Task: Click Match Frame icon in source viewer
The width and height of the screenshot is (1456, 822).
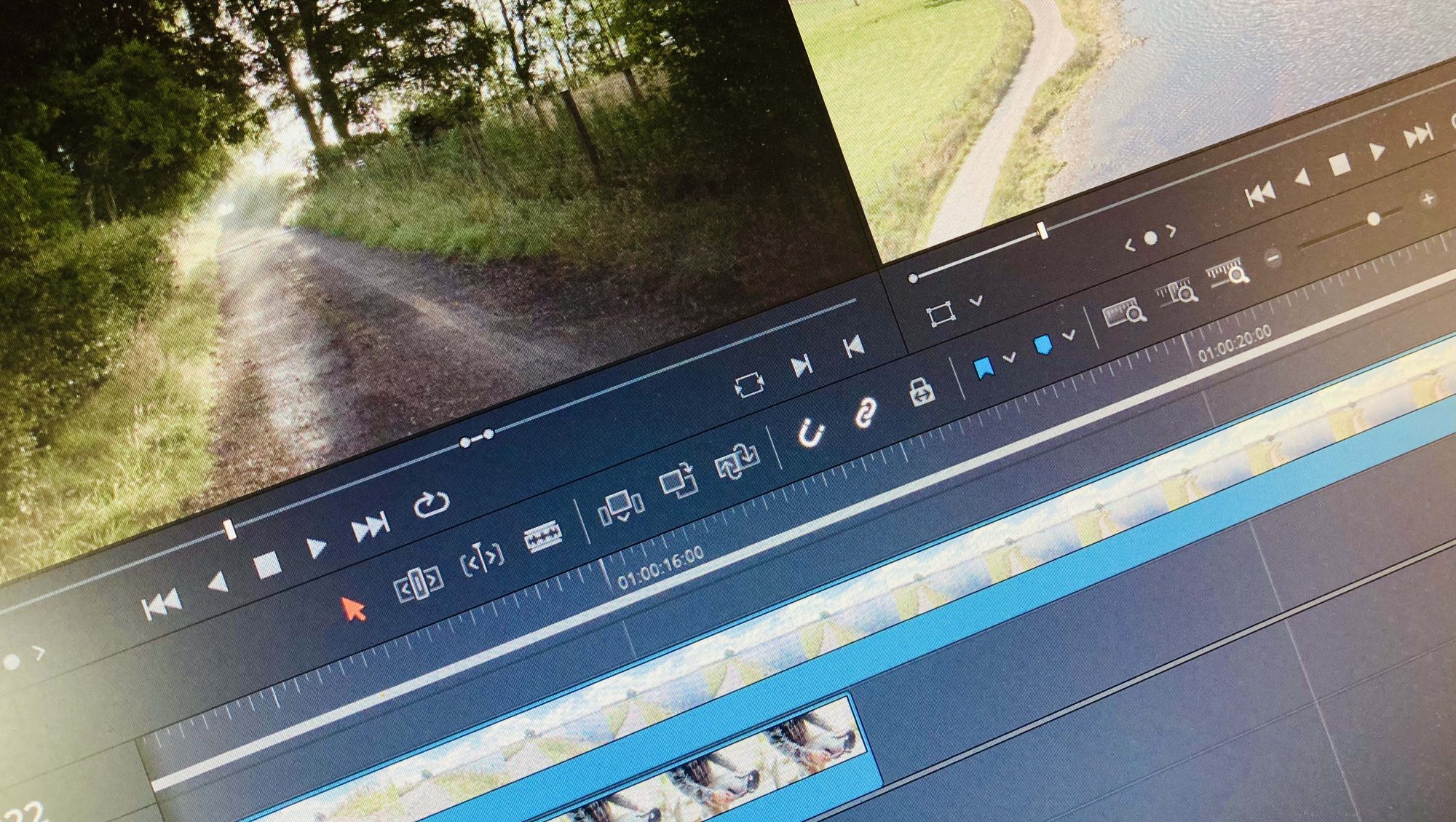Action: [749, 384]
